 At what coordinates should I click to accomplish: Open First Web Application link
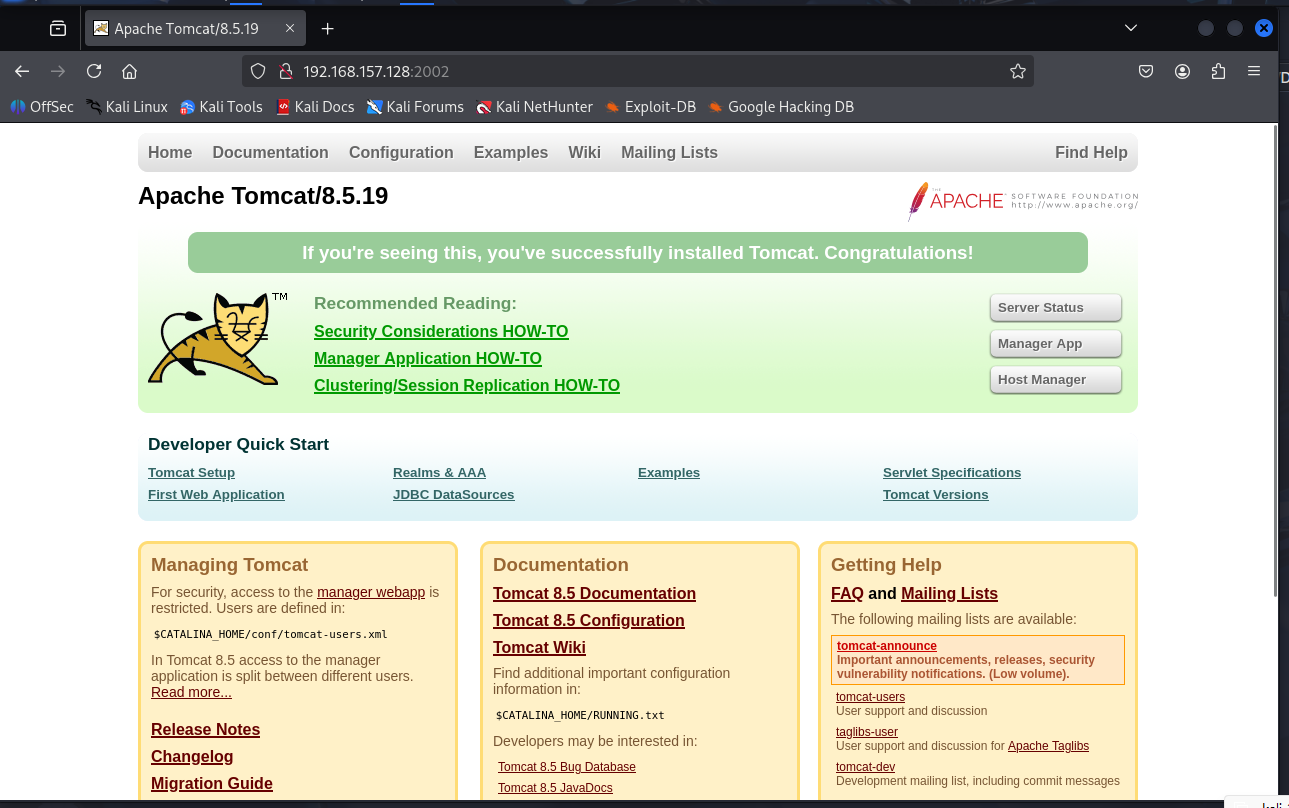216,494
